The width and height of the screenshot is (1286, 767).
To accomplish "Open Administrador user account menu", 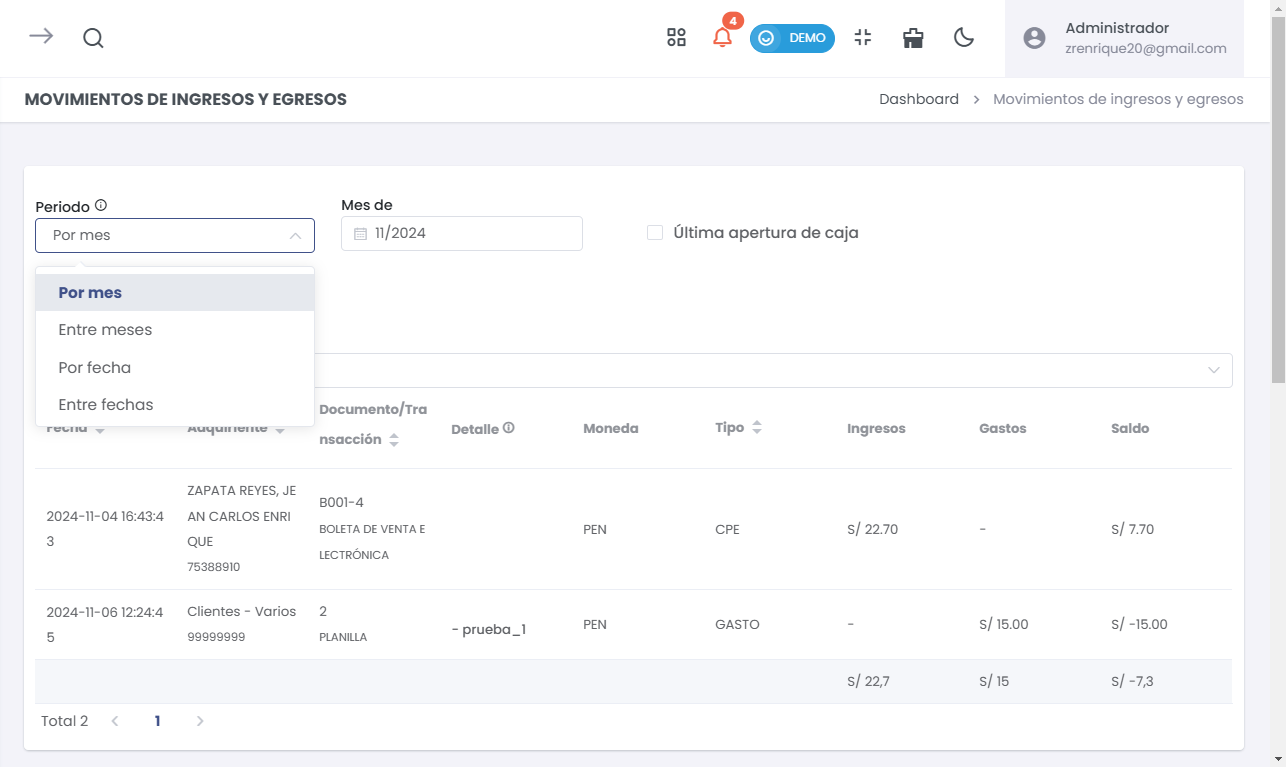I will coord(1124,38).
